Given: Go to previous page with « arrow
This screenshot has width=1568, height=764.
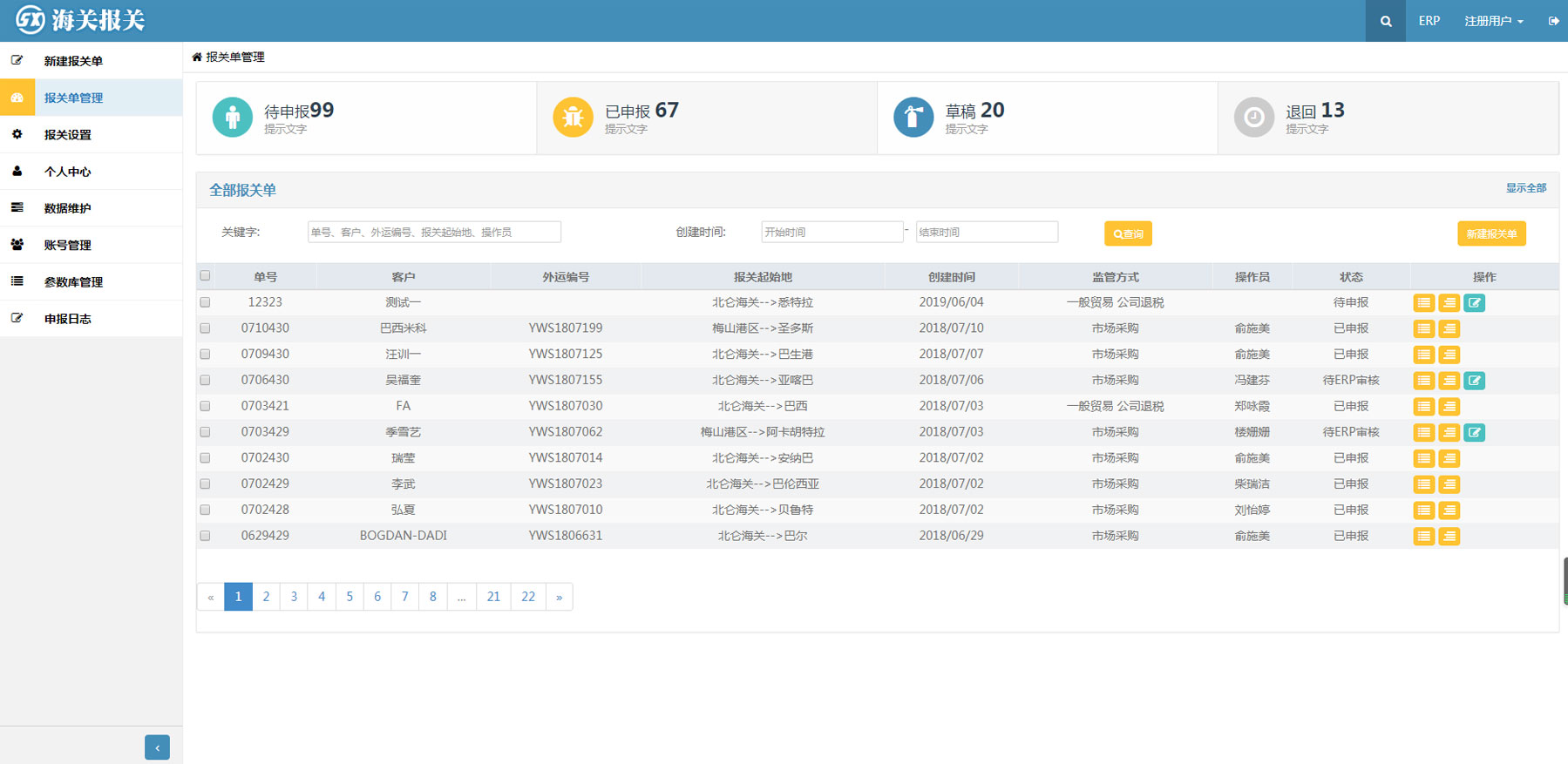Looking at the screenshot, I should point(211,597).
